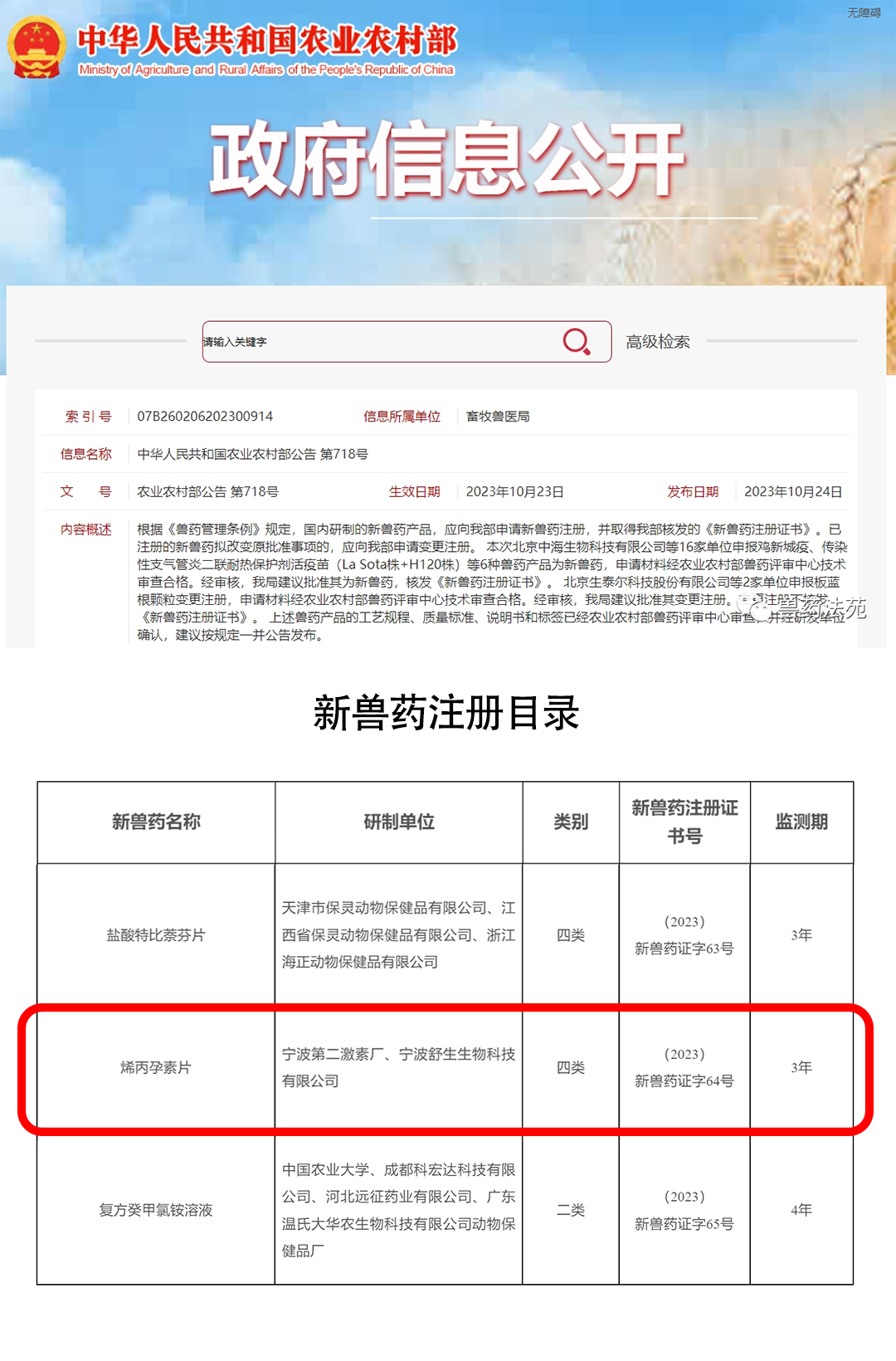Click the publish date 2023年10月24日
896x1361 pixels.
click(x=792, y=492)
